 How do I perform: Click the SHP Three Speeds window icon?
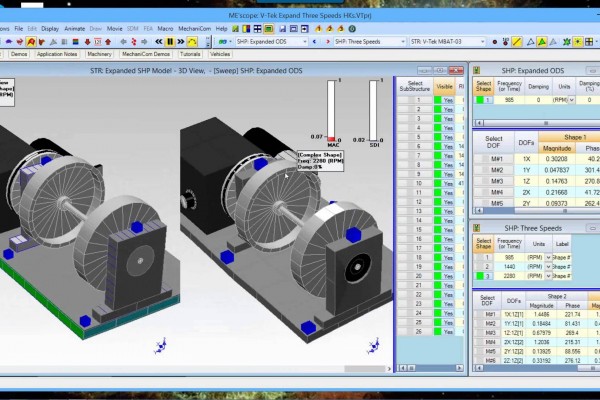[x=475, y=229]
